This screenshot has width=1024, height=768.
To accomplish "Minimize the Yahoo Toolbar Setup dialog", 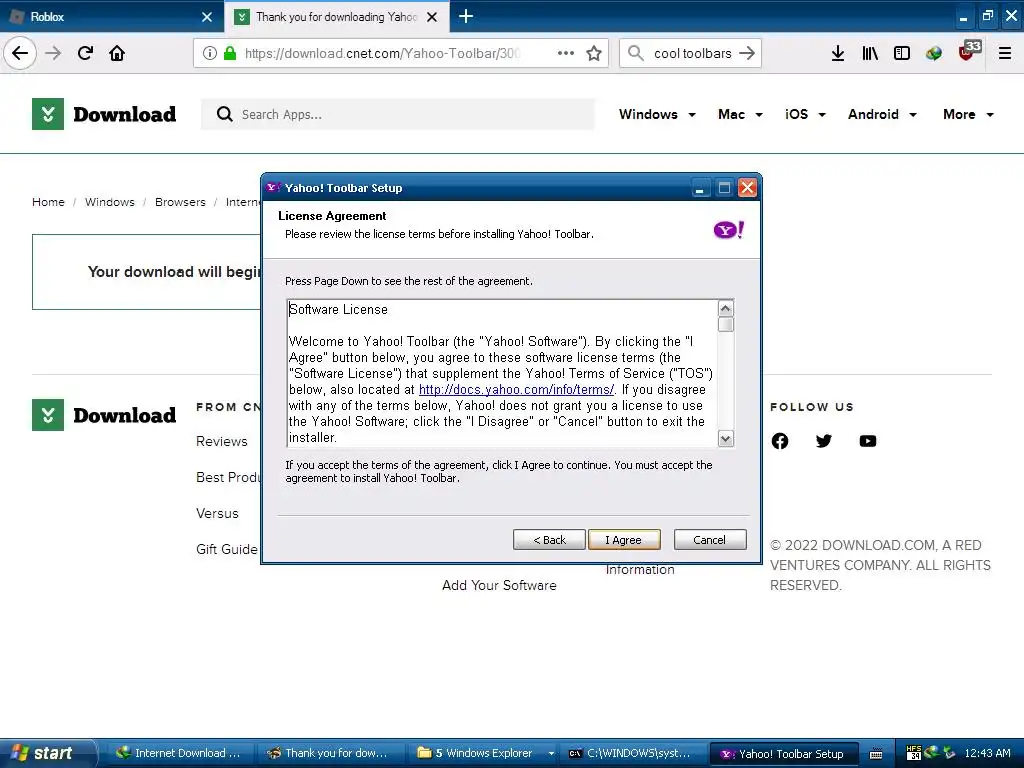I will coord(700,188).
